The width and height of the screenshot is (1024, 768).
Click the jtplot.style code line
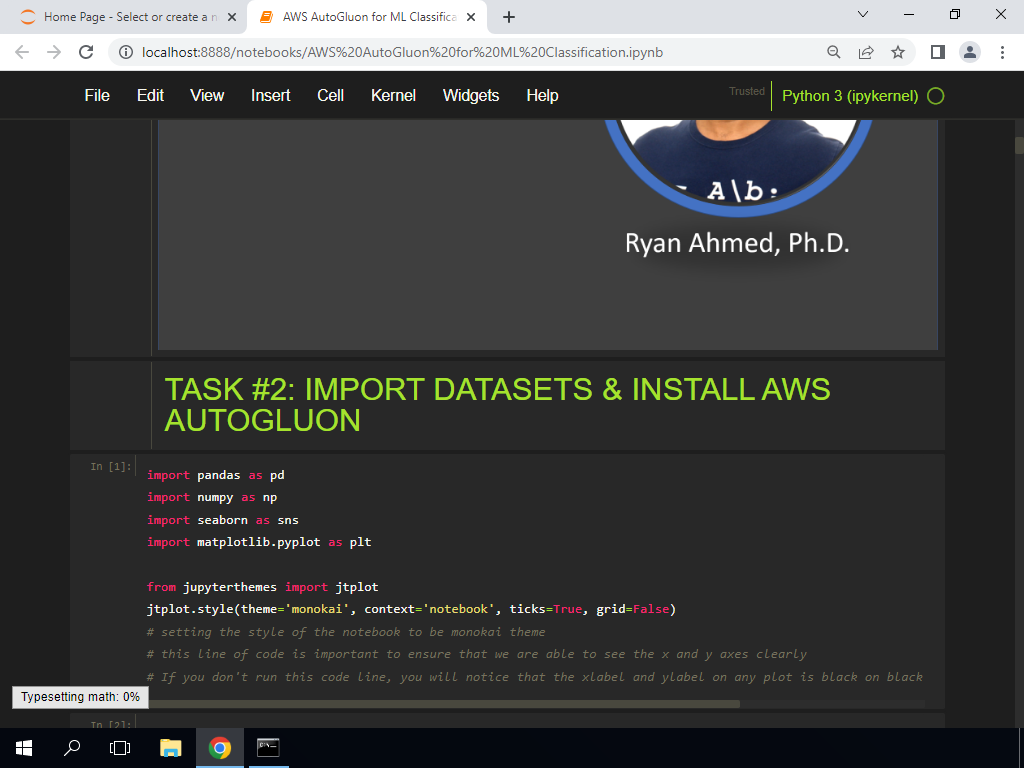tap(411, 609)
